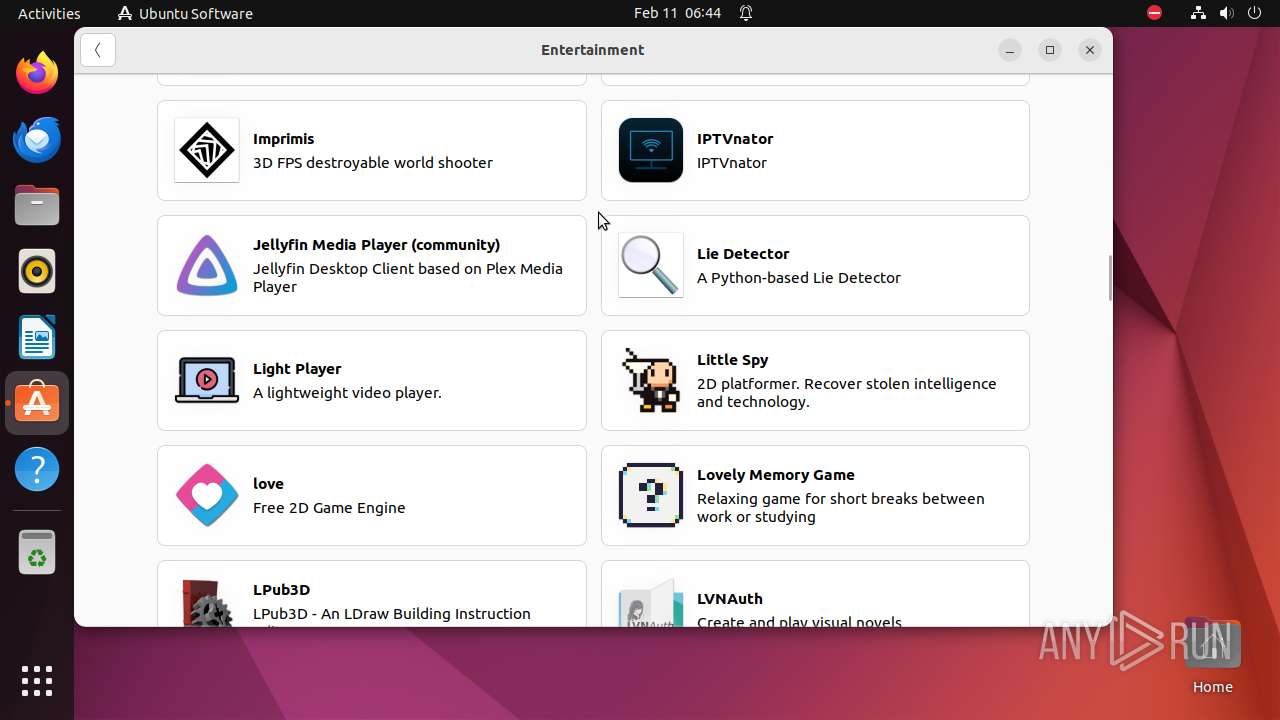1280x720 pixels.
Task: Open the Little Spy pixel character icon
Action: (x=651, y=380)
